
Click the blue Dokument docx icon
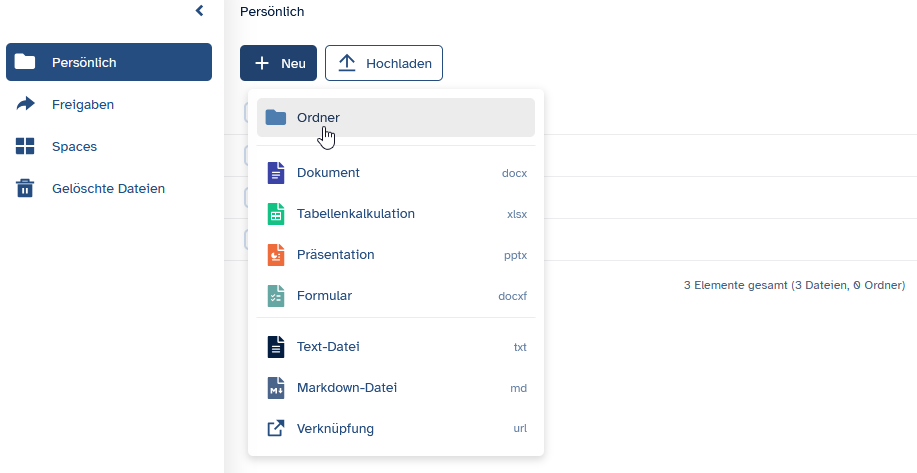276,173
